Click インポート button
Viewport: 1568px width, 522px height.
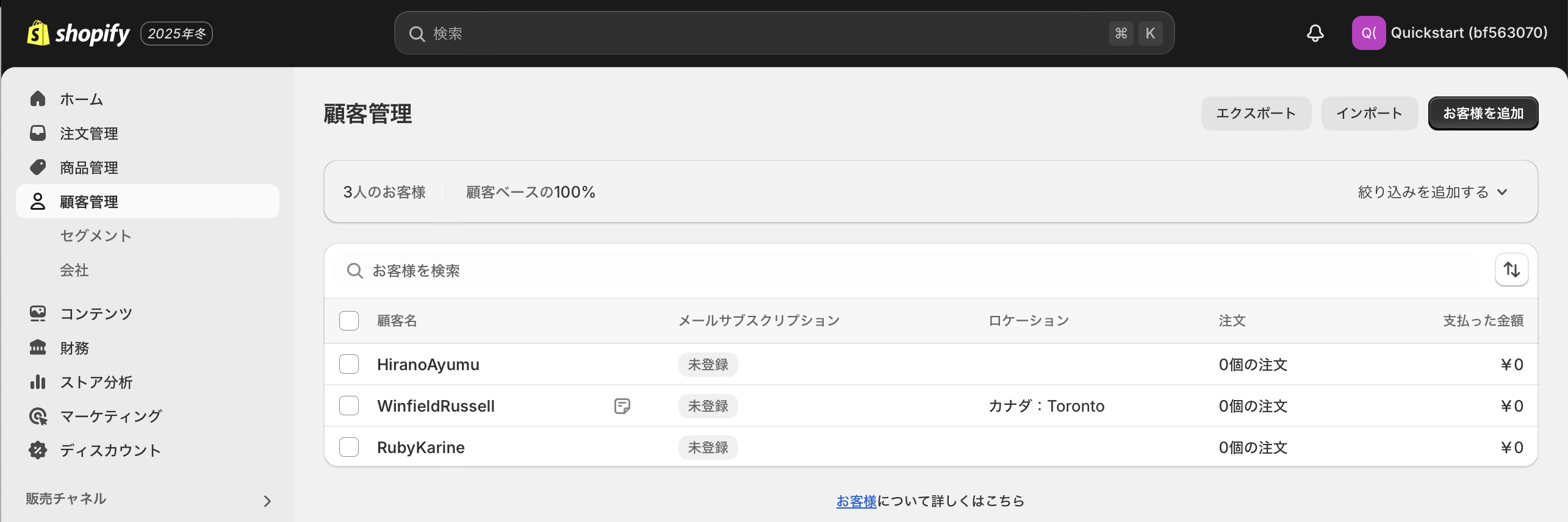tap(1370, 113)
